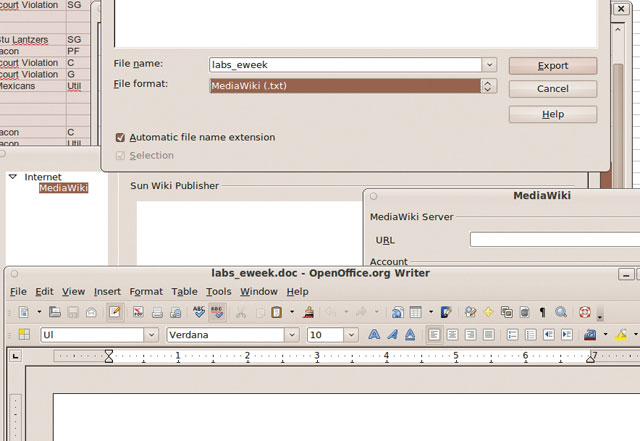Open the Navigator star icon

(x=488, y=312)
